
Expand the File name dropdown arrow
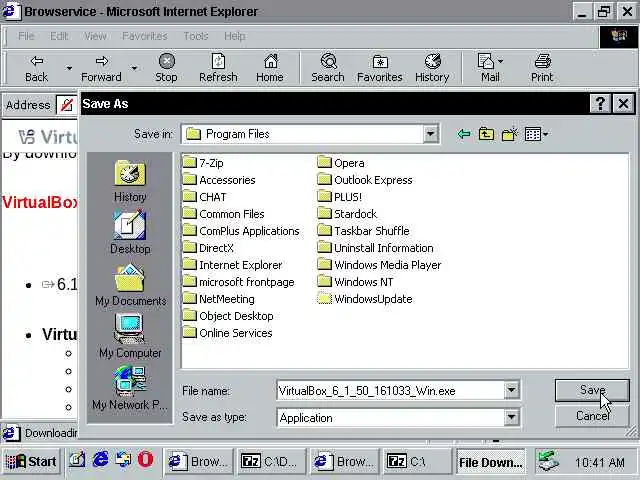pos(511,391)
